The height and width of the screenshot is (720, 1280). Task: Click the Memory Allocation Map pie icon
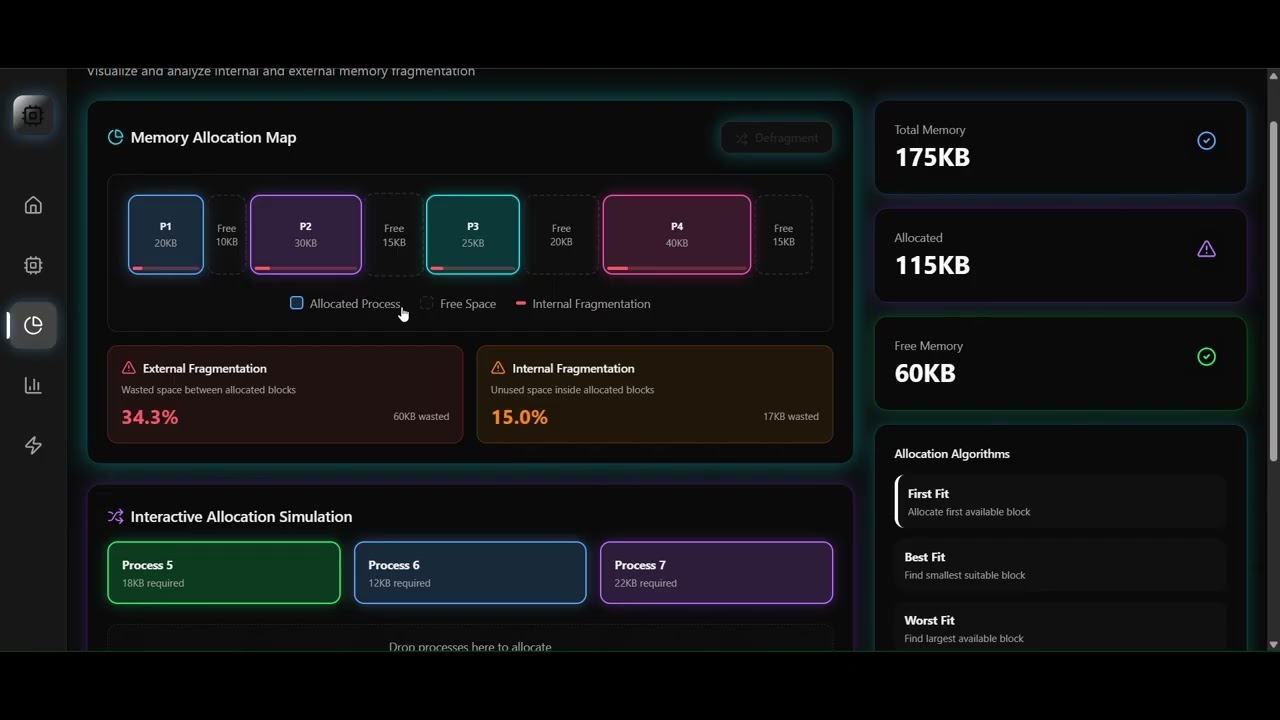115,137
